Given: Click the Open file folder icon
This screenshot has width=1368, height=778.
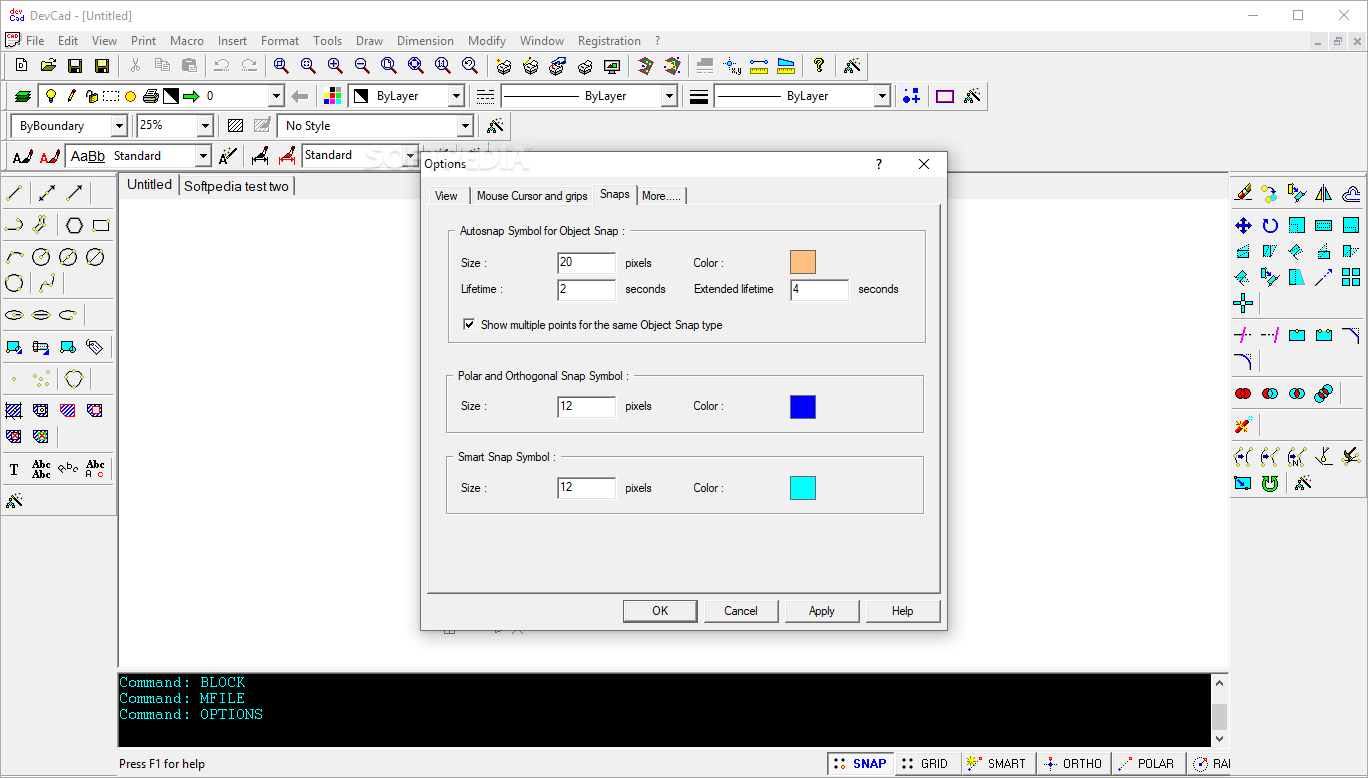Looking at the screenshot, I should click(x=48, y=66).
